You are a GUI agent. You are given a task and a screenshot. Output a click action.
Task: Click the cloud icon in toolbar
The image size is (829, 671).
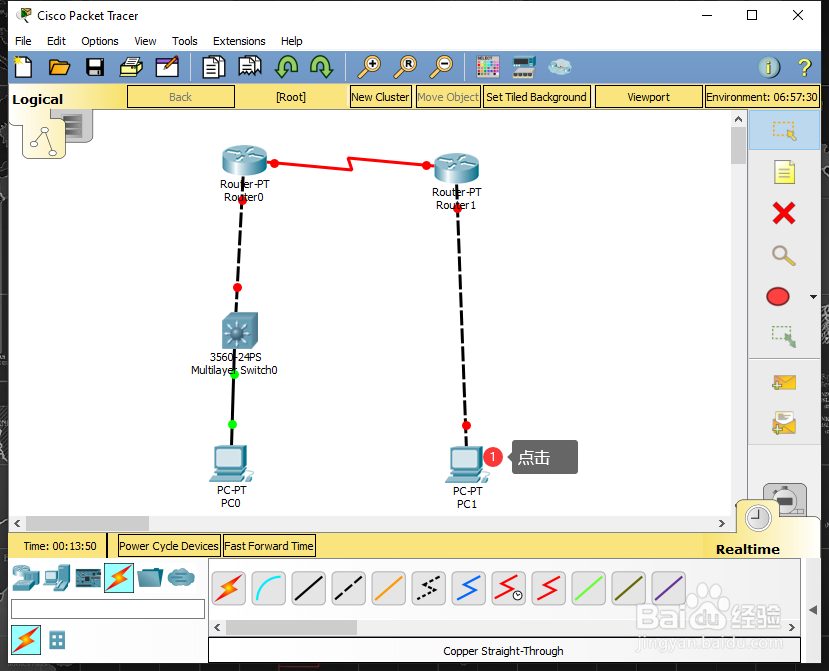559,67
